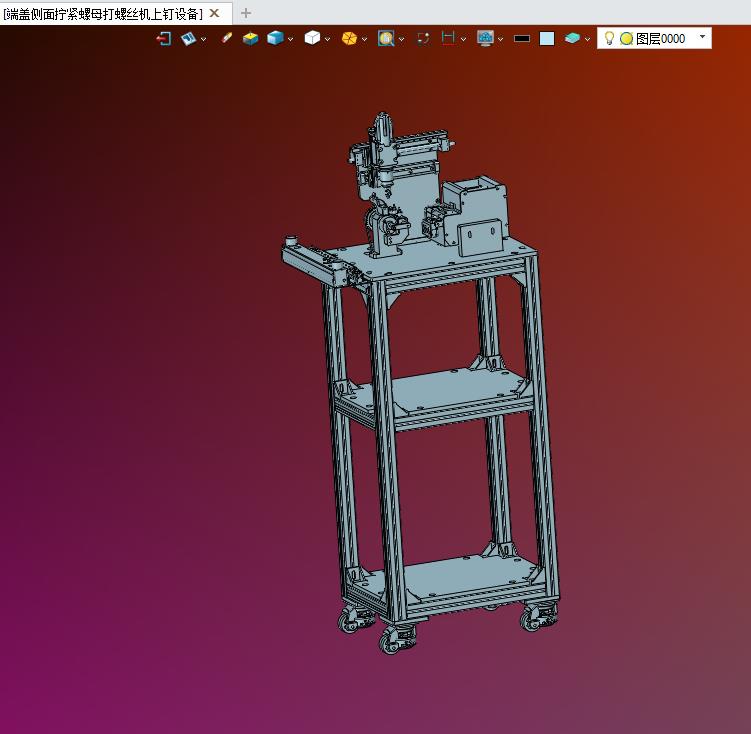The height and width of the screenshot is (734, 751).
Task: Click the yellow circle layer color indicator
Action: [x=626, y=39]
